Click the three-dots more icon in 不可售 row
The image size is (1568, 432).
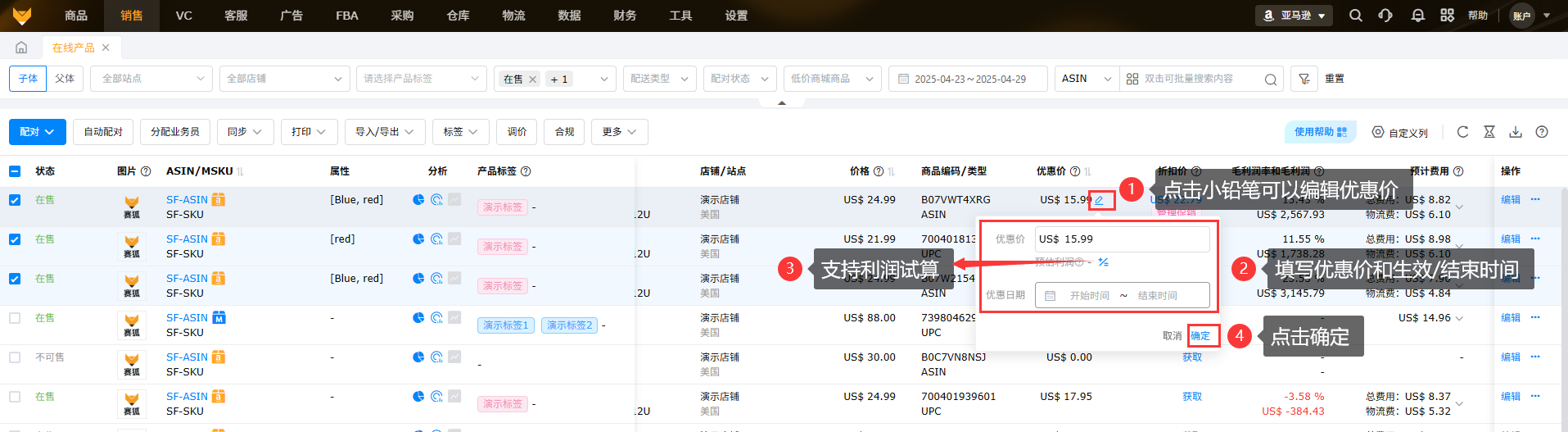[1535, 357]
